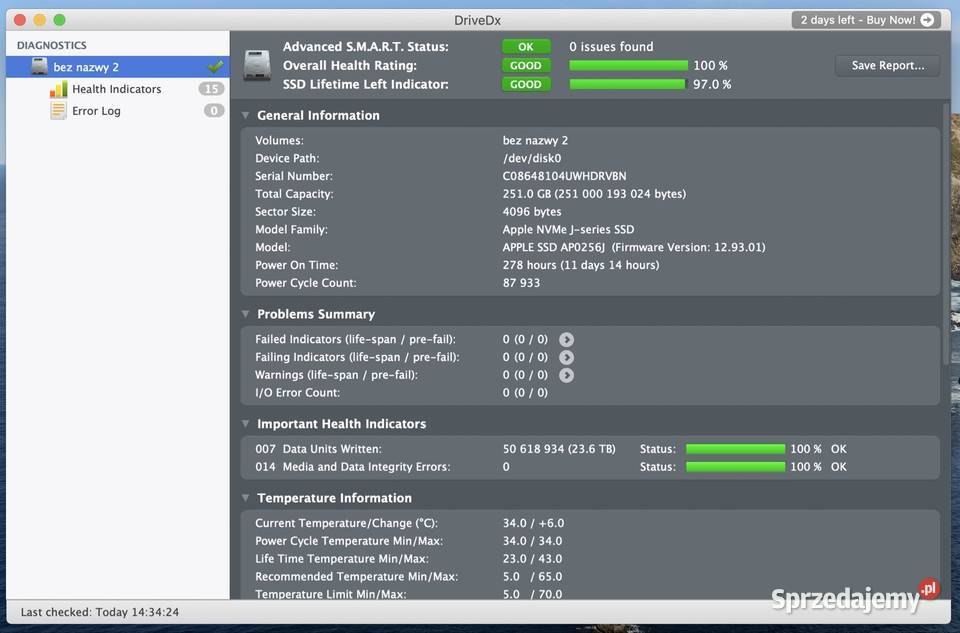Click the 007 Data Units Written label
This screenshot has width=960, height=633.
318,449
